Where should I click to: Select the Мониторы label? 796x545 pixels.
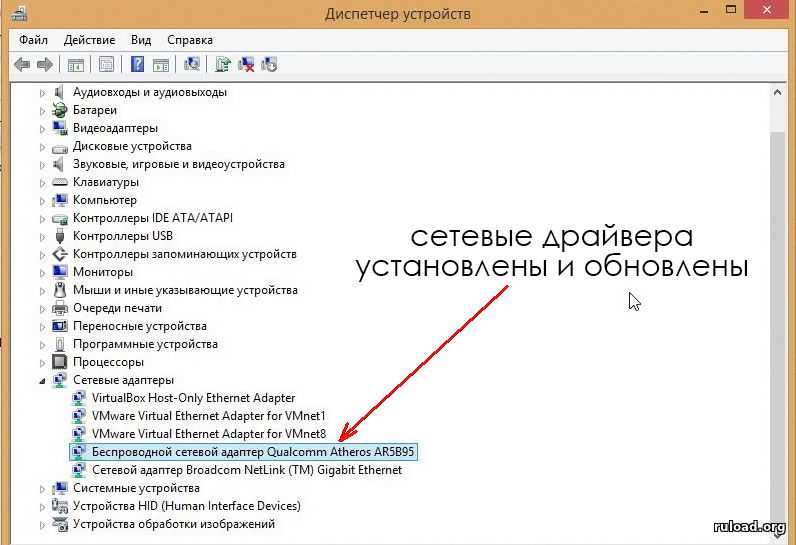(x=103, y=272)
